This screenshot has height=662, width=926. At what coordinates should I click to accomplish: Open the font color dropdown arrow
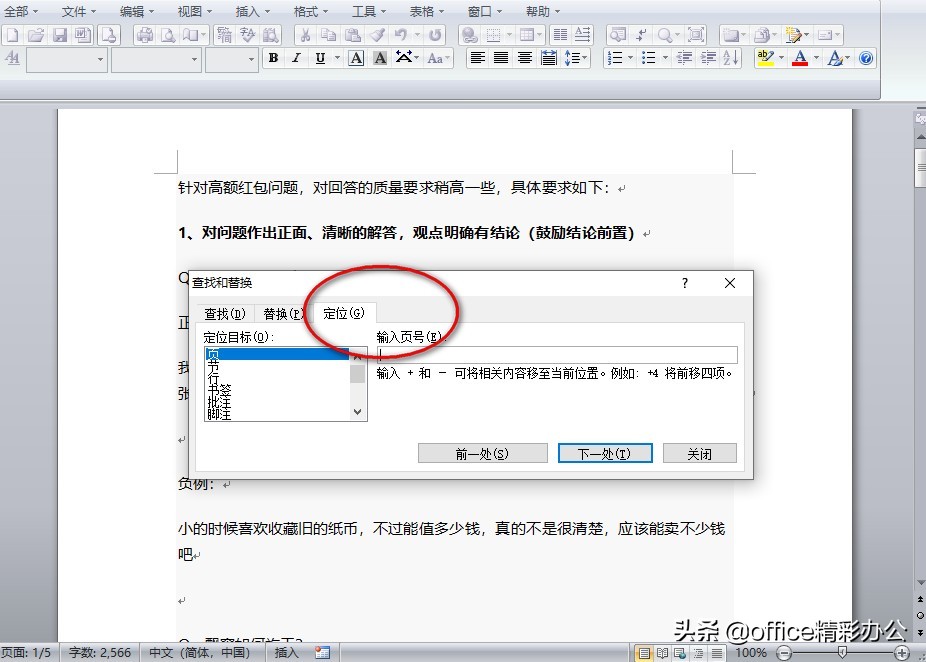pyautogui.click(x=815, y=58)
